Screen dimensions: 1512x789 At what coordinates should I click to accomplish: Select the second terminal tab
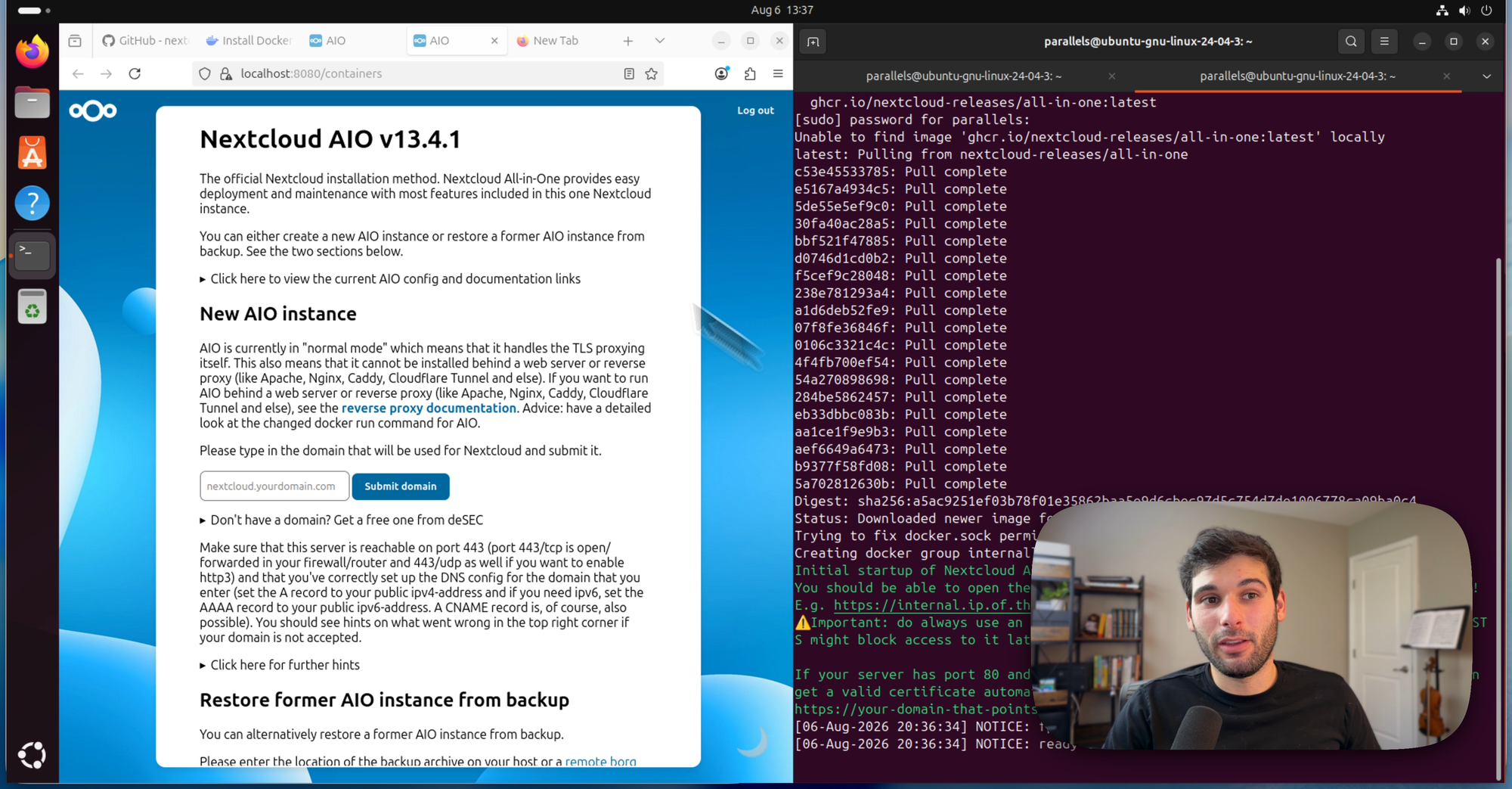pyautogui.click(x=1297, y=76)
